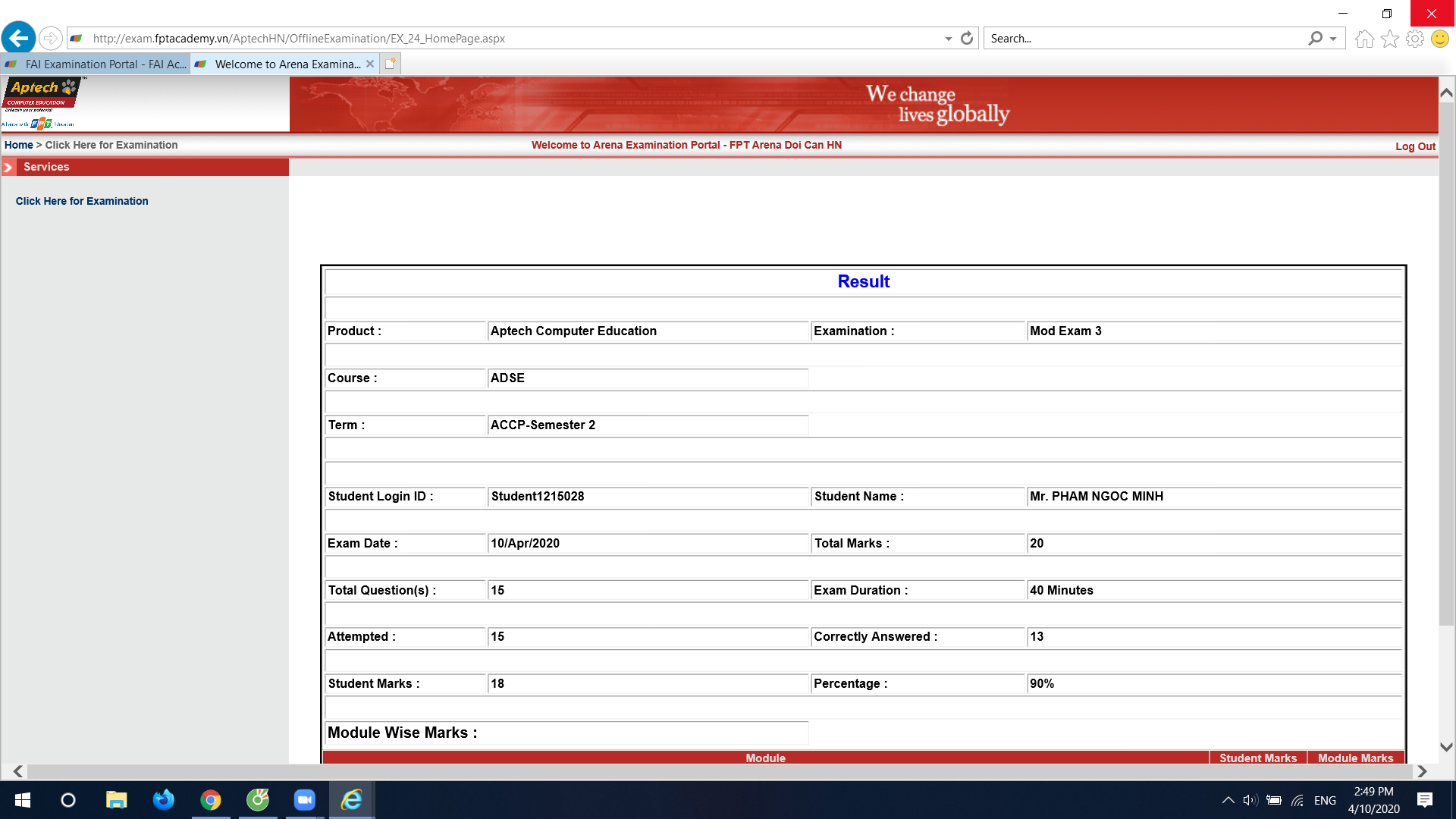Open Click Here for Examination sidebar link
1456x819 pixels.
pyautogui.click(x=82, y=201)
